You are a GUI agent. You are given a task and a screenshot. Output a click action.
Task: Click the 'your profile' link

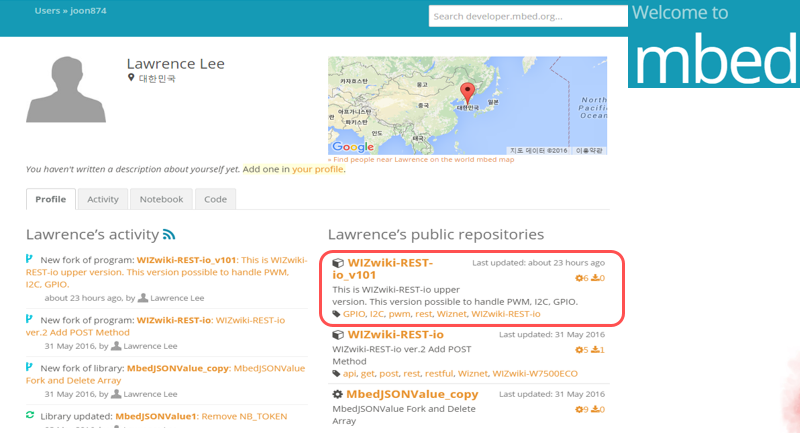tap(317, 169)
